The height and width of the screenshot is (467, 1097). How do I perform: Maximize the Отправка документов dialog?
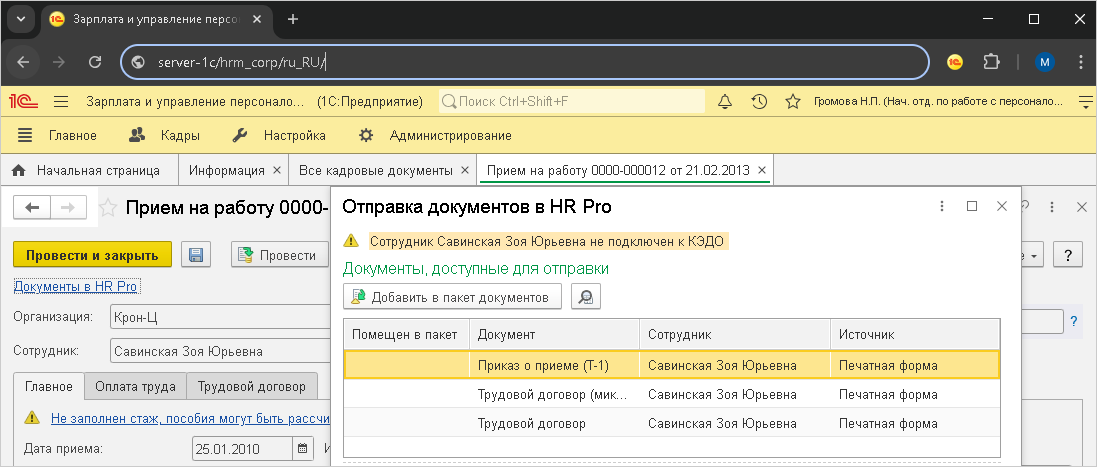pyautogui.click(x=972, y=206)
